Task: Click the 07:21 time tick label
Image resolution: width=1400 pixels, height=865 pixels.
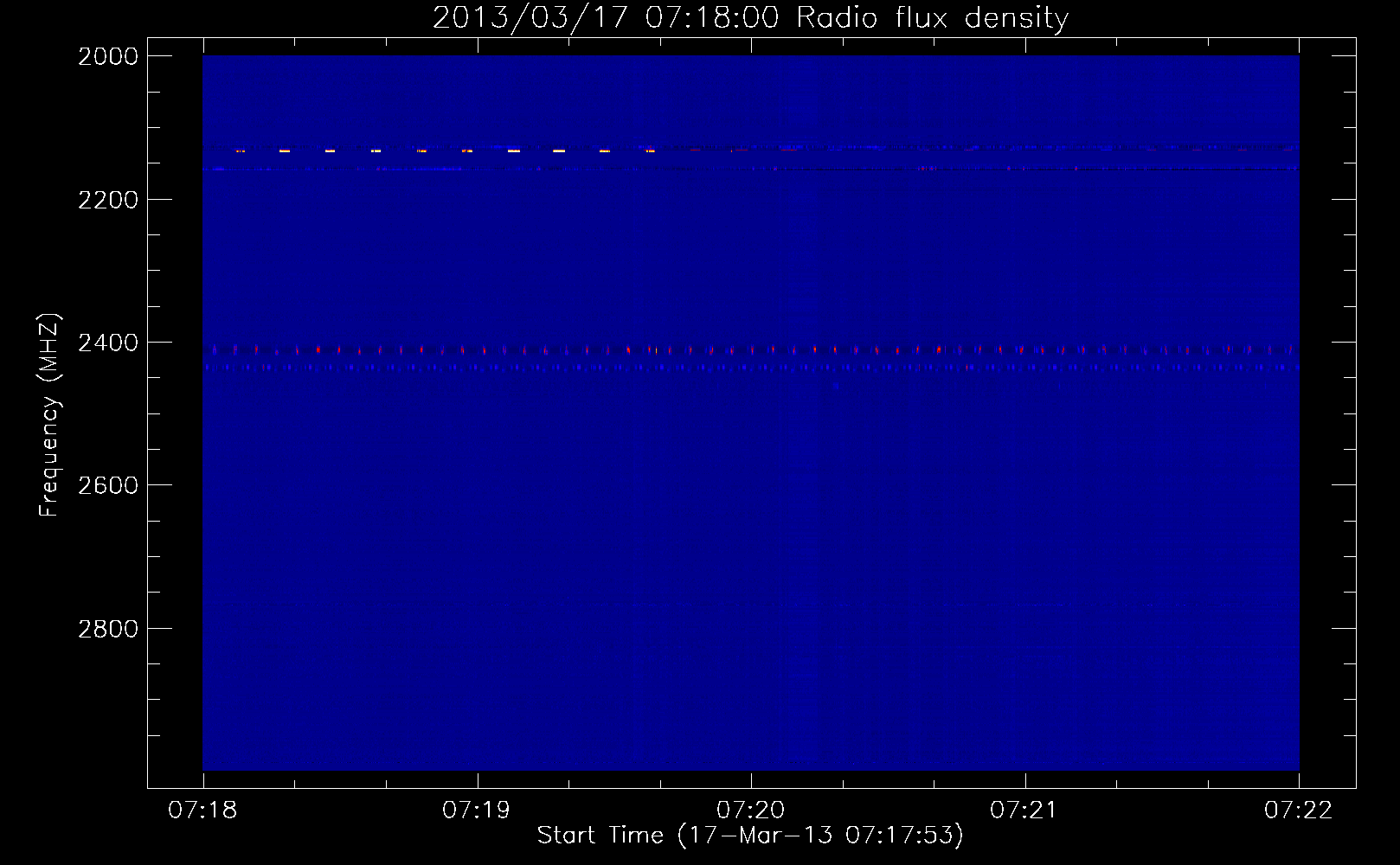Action: (x=1024, y=810)
